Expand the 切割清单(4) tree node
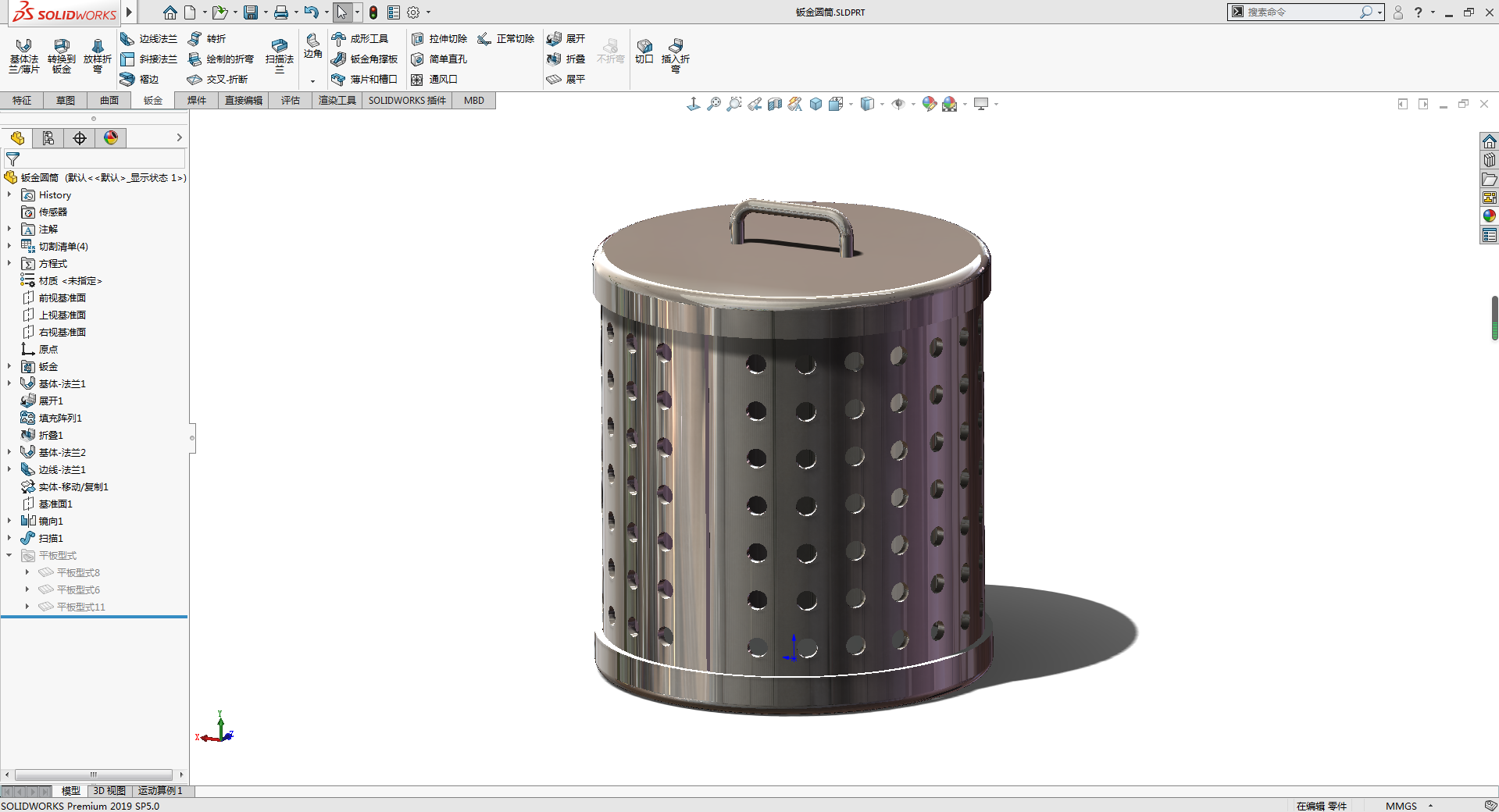This screenshot has height=812, width=1499. click(9, 247)
